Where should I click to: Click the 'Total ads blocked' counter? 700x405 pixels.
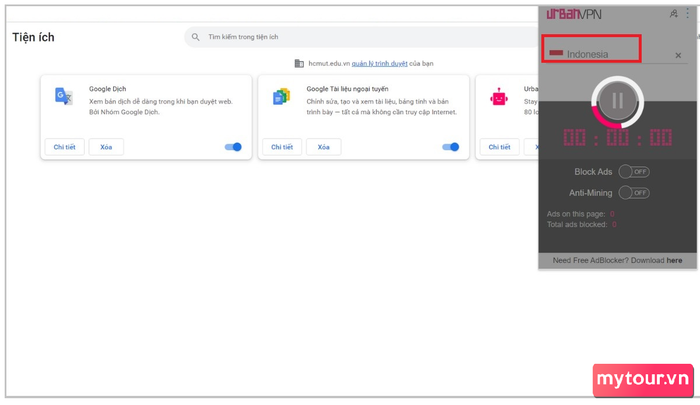pos(582,225)
